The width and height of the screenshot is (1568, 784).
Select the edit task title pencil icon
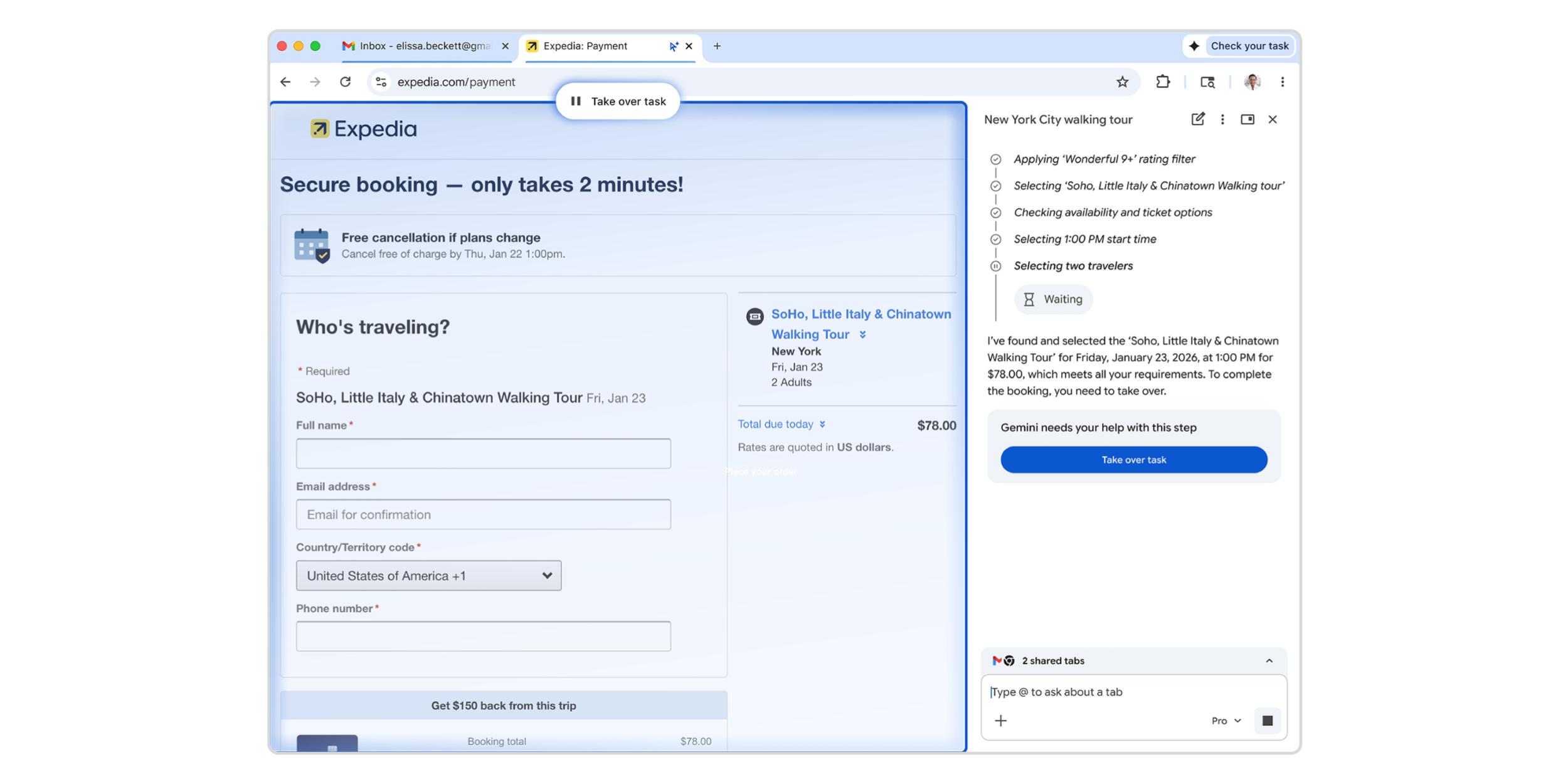(1197, 119)
